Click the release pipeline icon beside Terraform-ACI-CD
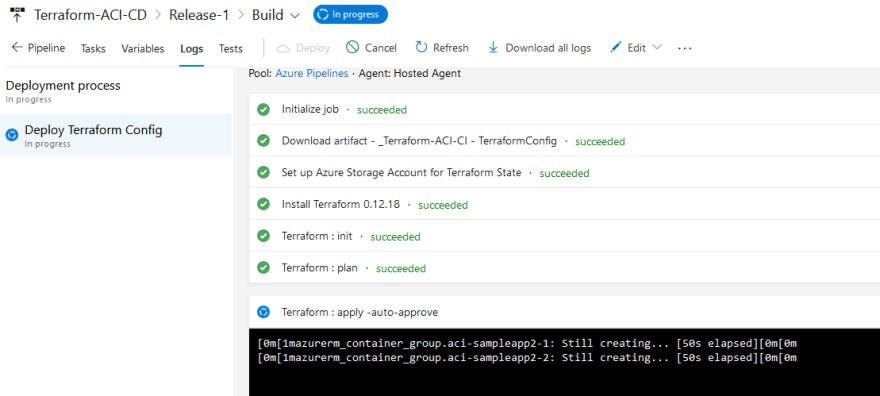The width and height of the screenshot is (880, 396). pyautogui.click(x=17, y=15)
